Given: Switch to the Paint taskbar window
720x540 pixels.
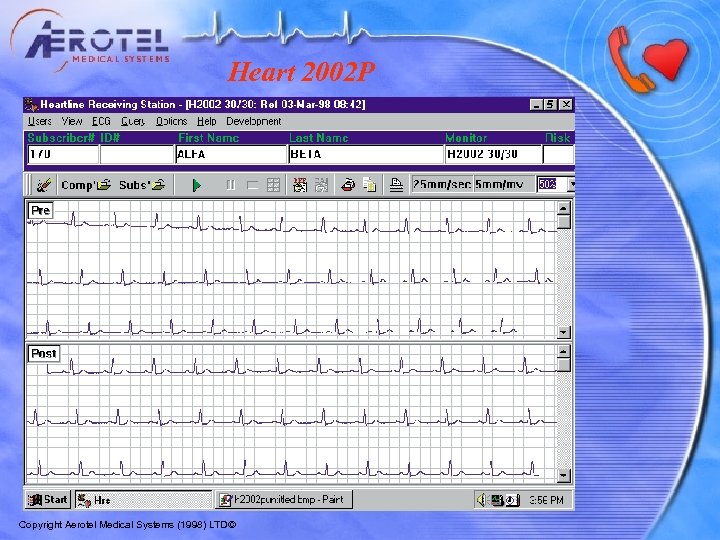Looking at the screenshot, I should pos(284,500).
